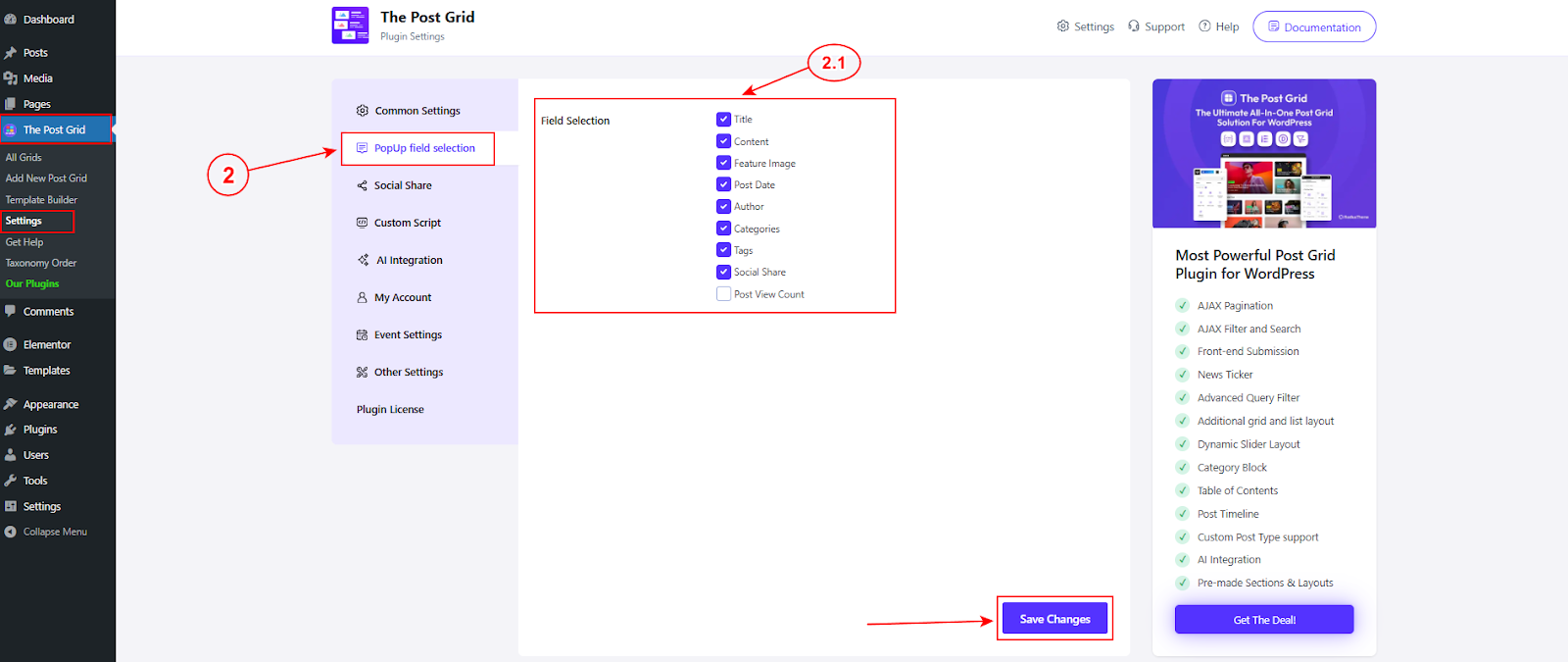This screenshot has height=662, width=1568.
Task: Toggle the Feature Image checkbox
Action: tap(723, 163)
